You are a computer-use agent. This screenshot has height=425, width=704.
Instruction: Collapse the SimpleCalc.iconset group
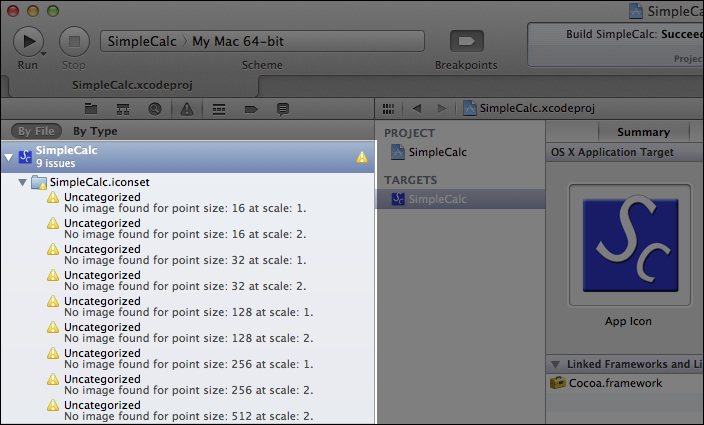click(22, 182)
